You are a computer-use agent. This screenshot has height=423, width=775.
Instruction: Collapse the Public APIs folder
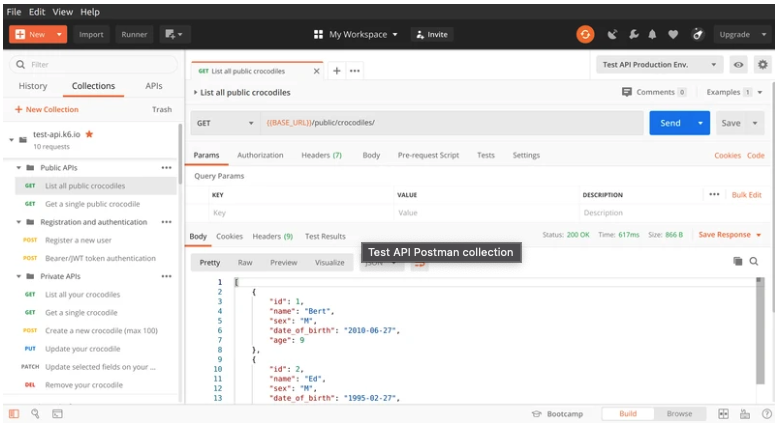(18, 168)
